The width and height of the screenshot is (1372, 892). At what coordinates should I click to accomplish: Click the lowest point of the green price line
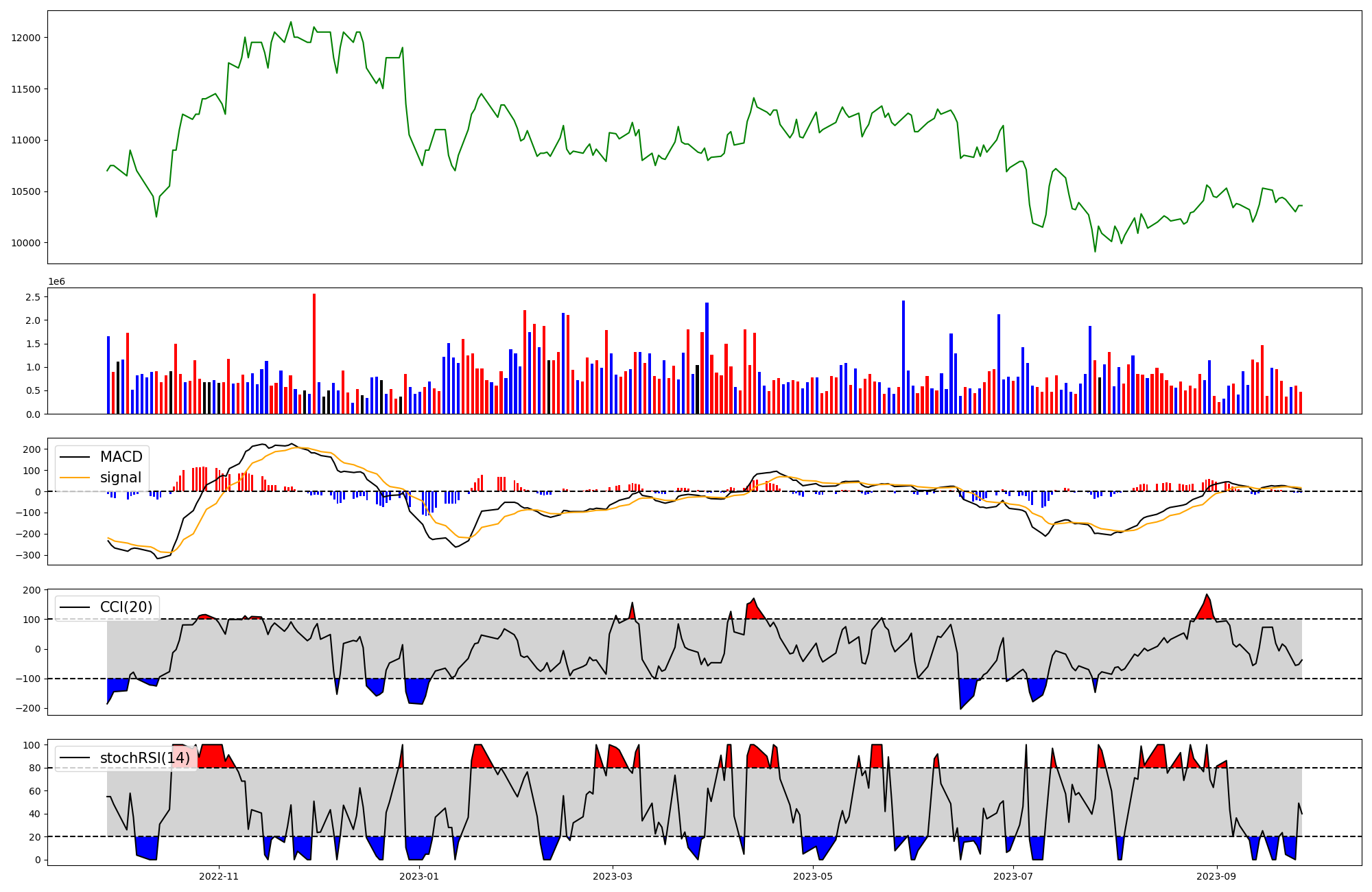pos(1095,251)
